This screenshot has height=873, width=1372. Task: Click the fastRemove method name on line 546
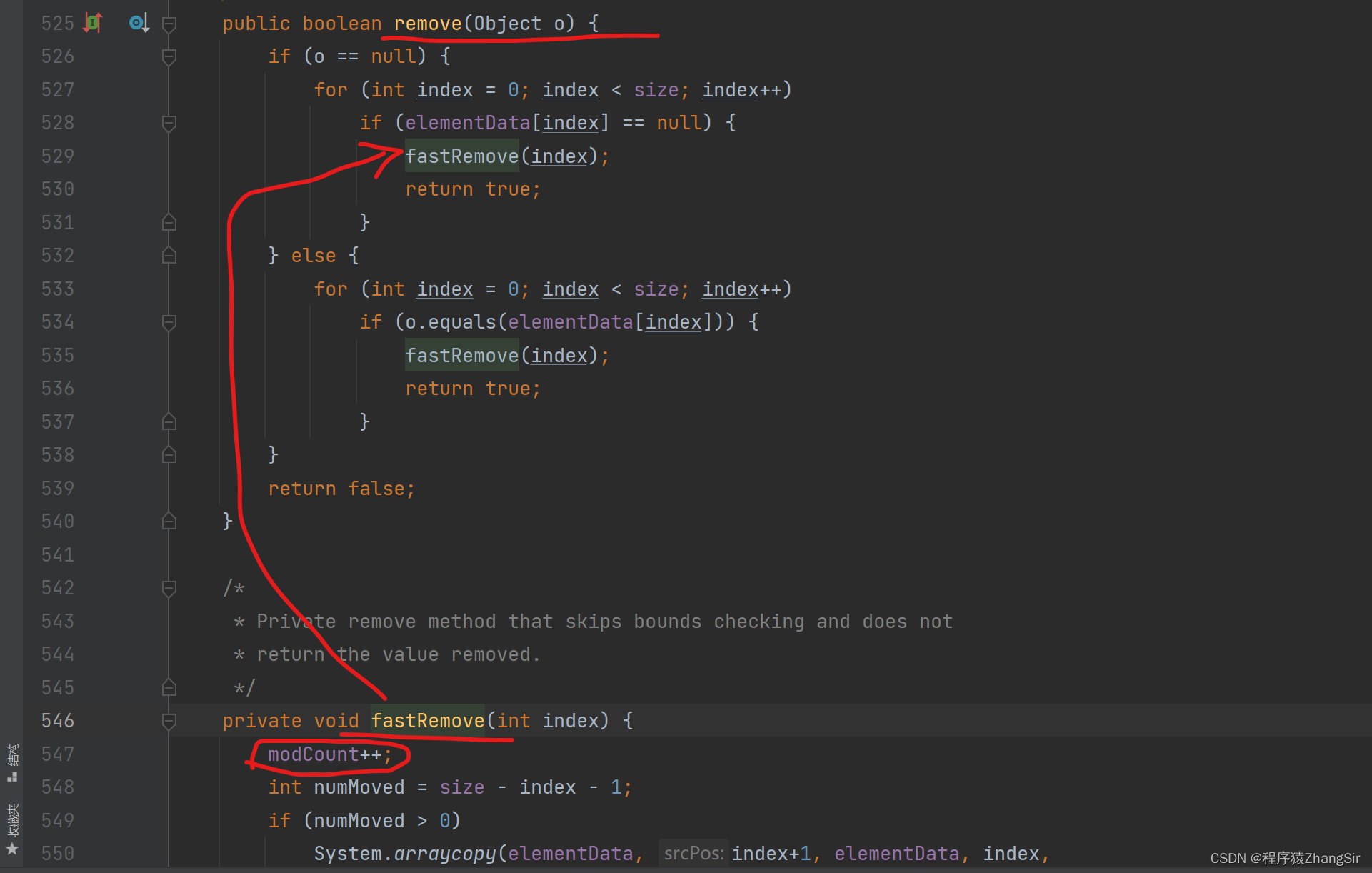[427, 720]
